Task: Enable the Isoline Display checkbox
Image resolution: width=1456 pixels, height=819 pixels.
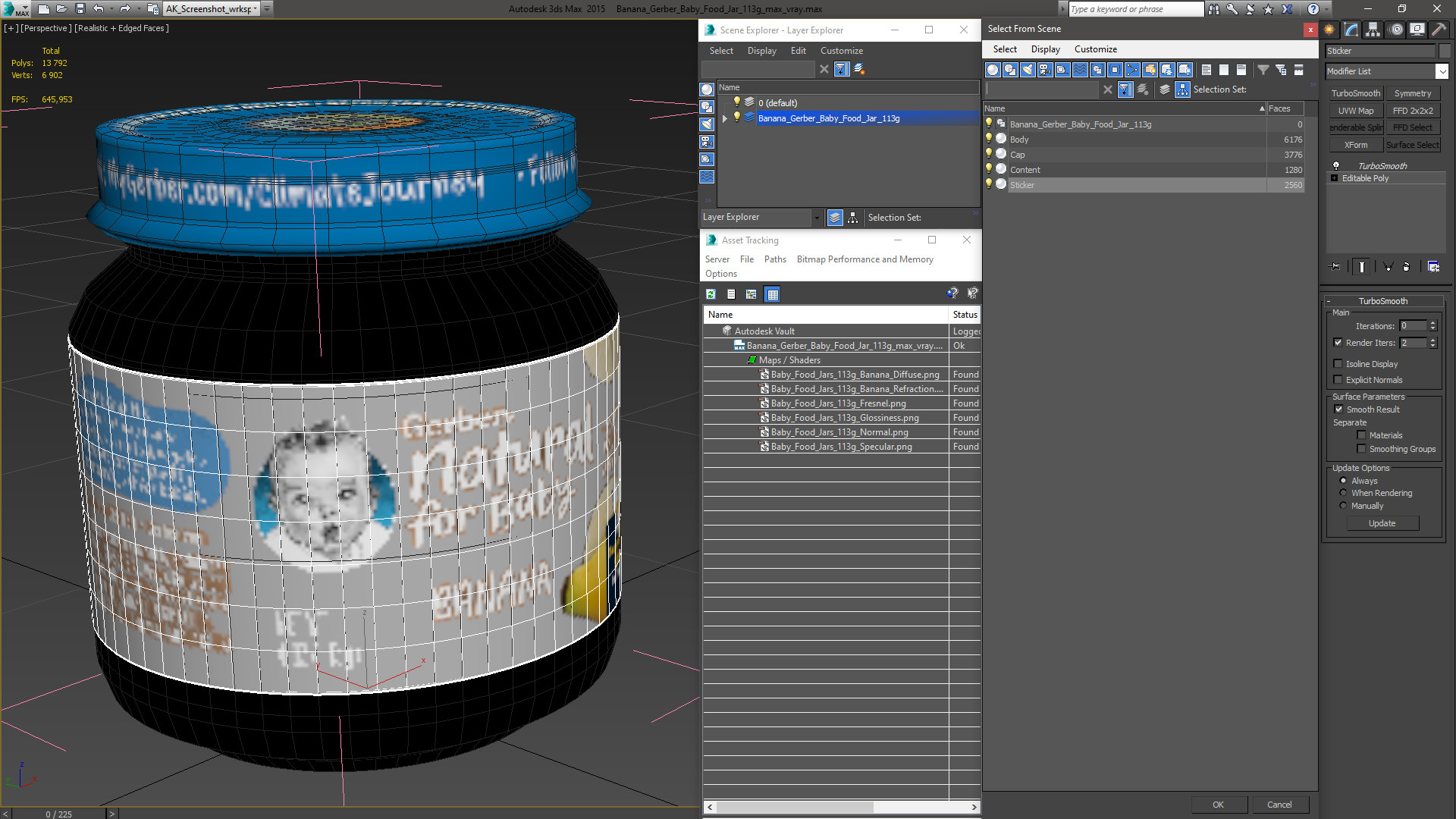Action: point(1338,364)
